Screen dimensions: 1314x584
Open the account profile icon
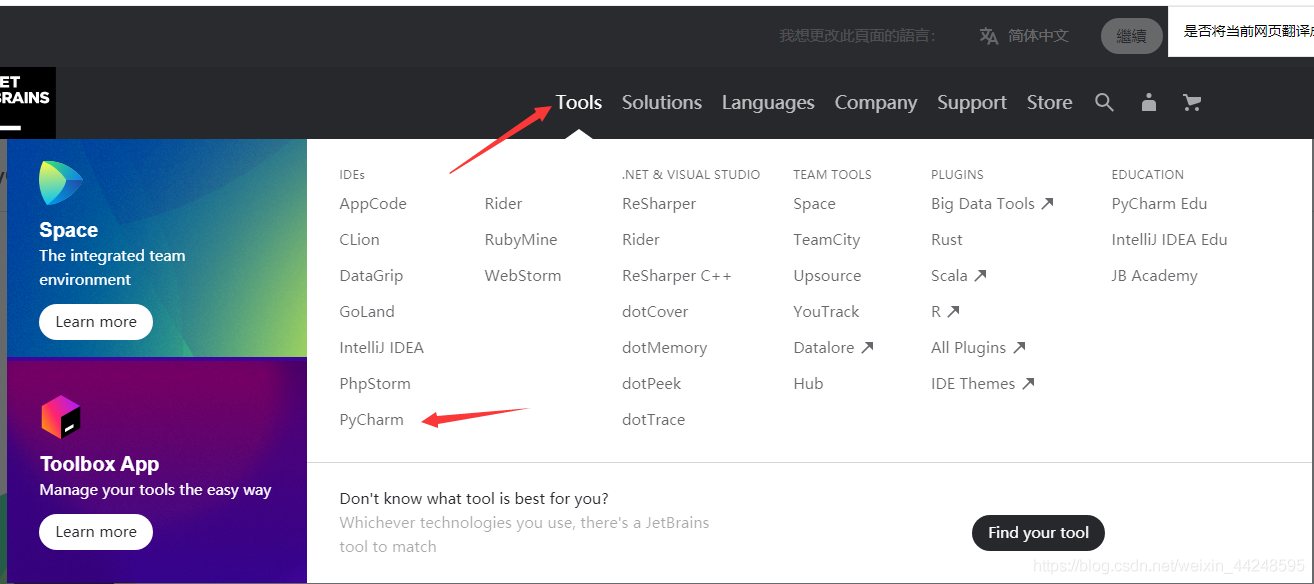point(1149,102)
